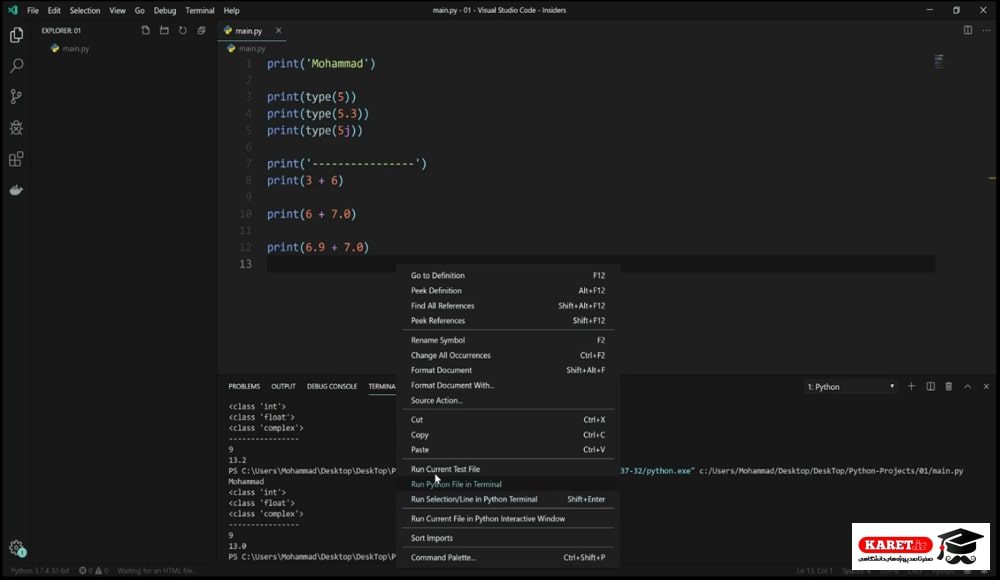
Task: Choose Go to Definition
Action: pyautogui.click(x=508, y=276)
